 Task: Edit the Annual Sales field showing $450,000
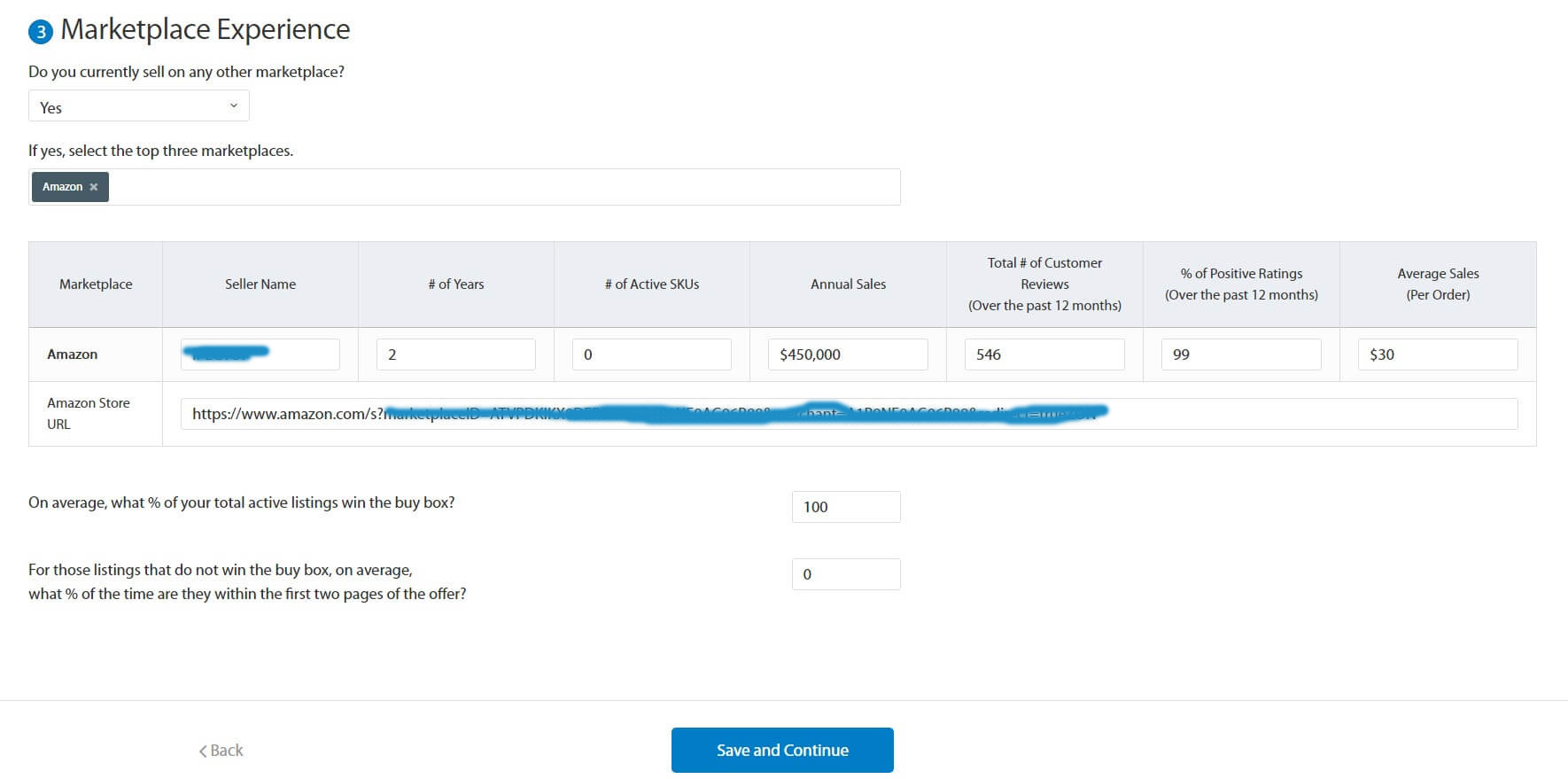pyautogui.click(x=848, y=354)
